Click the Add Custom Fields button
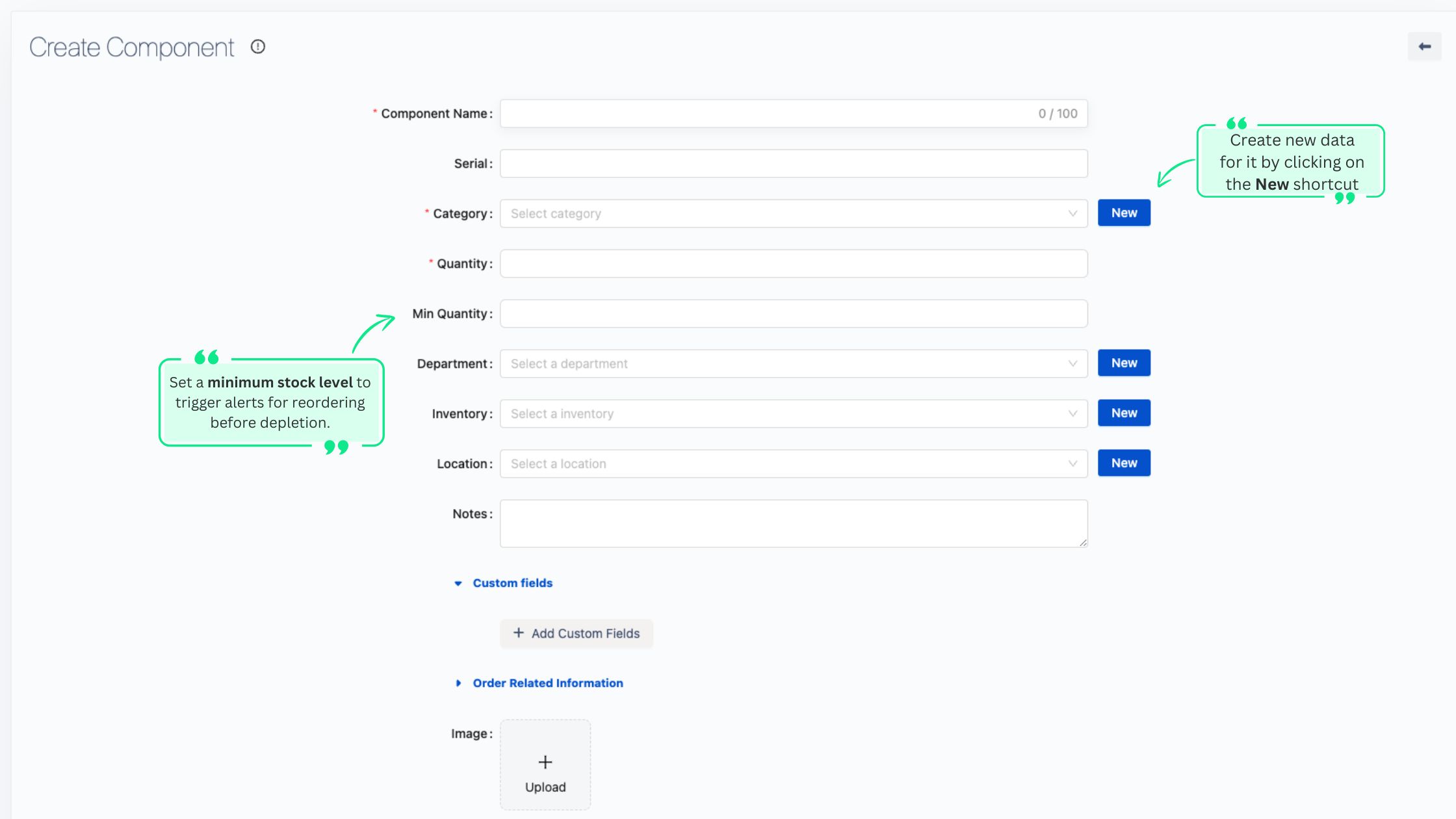 576,633
